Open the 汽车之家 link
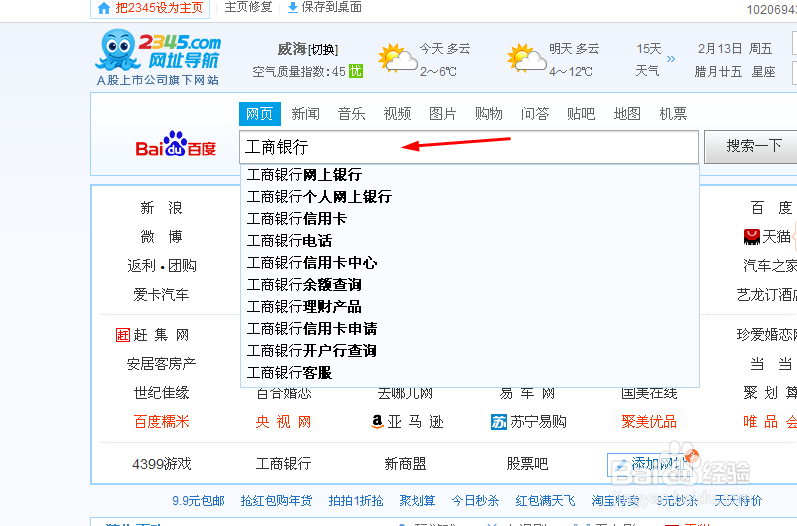 coord(770,265)
